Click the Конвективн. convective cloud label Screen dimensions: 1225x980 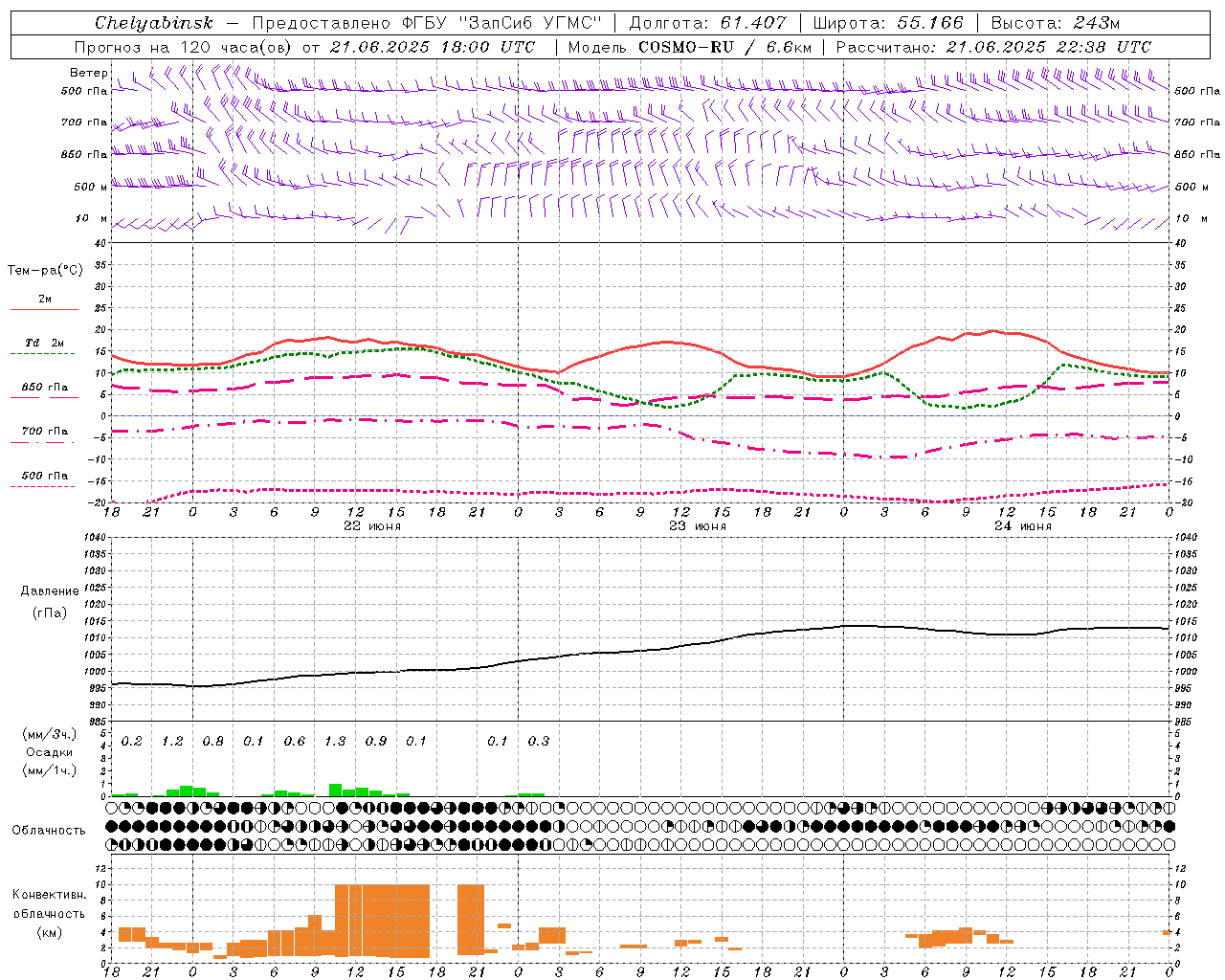[49, 895]
